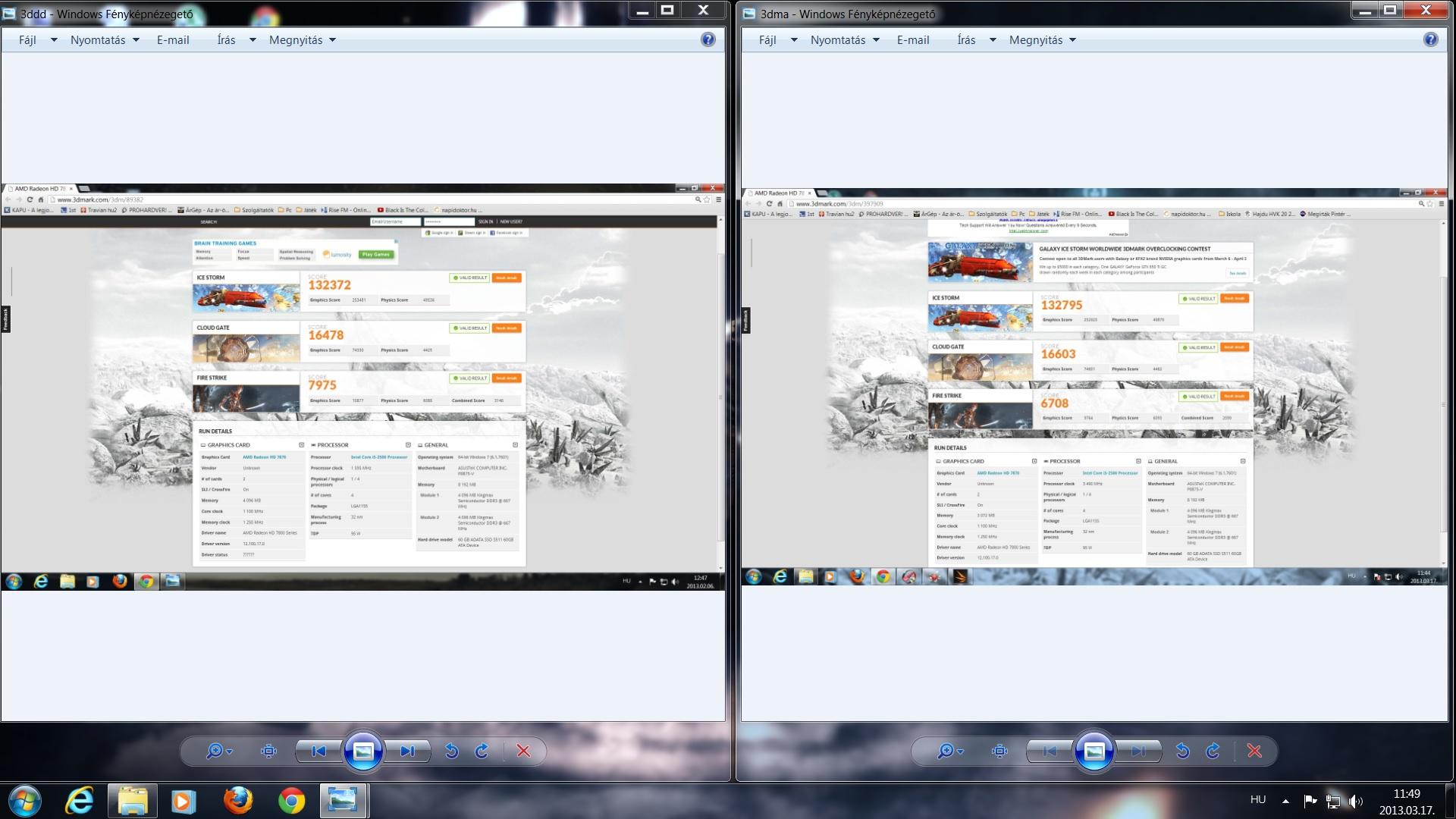
Task: Rotate clockwise in the 3dma window
Action: click(1213, 751)
